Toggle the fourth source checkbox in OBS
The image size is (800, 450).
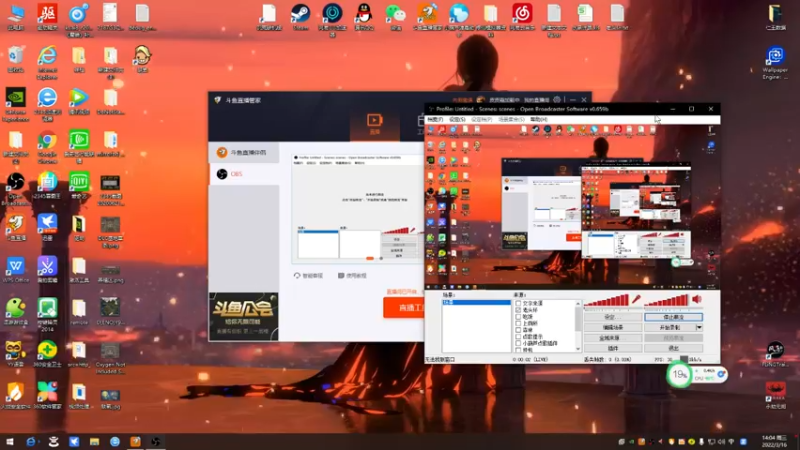click(518, 323)
